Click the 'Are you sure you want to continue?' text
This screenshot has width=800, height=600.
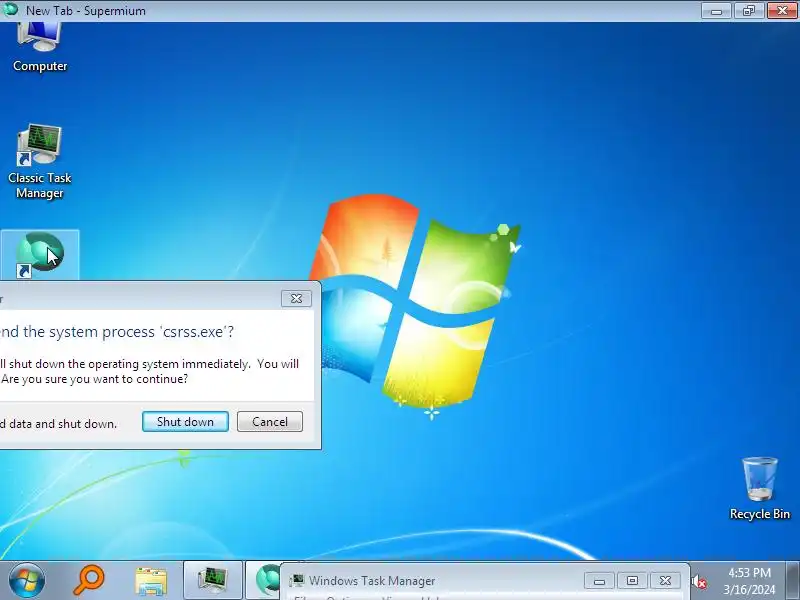point(94,379)
